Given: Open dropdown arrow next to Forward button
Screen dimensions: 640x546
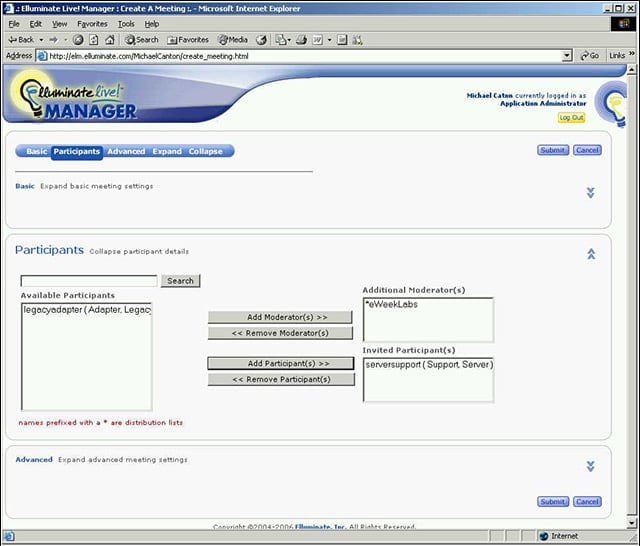Looking at the screenshot, I should pos(65,40).
